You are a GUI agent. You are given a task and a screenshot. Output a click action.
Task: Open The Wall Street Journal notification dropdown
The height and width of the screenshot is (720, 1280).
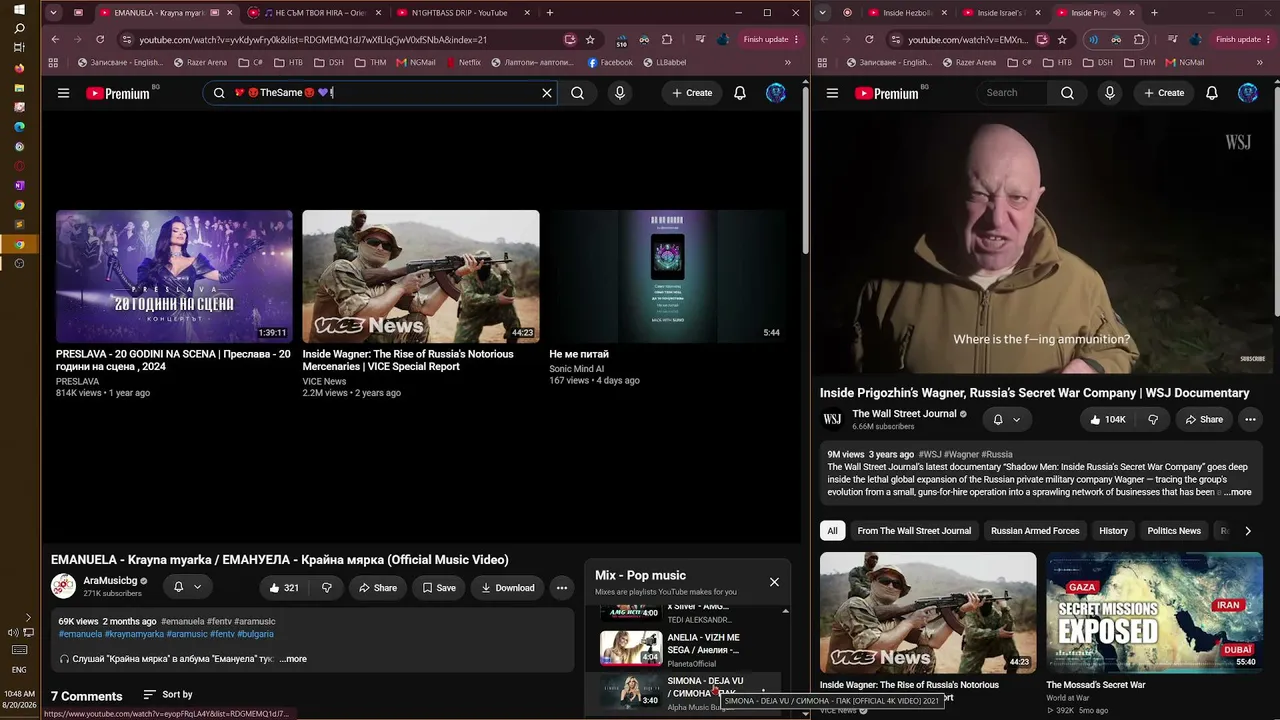click(x=1007, y=420)
